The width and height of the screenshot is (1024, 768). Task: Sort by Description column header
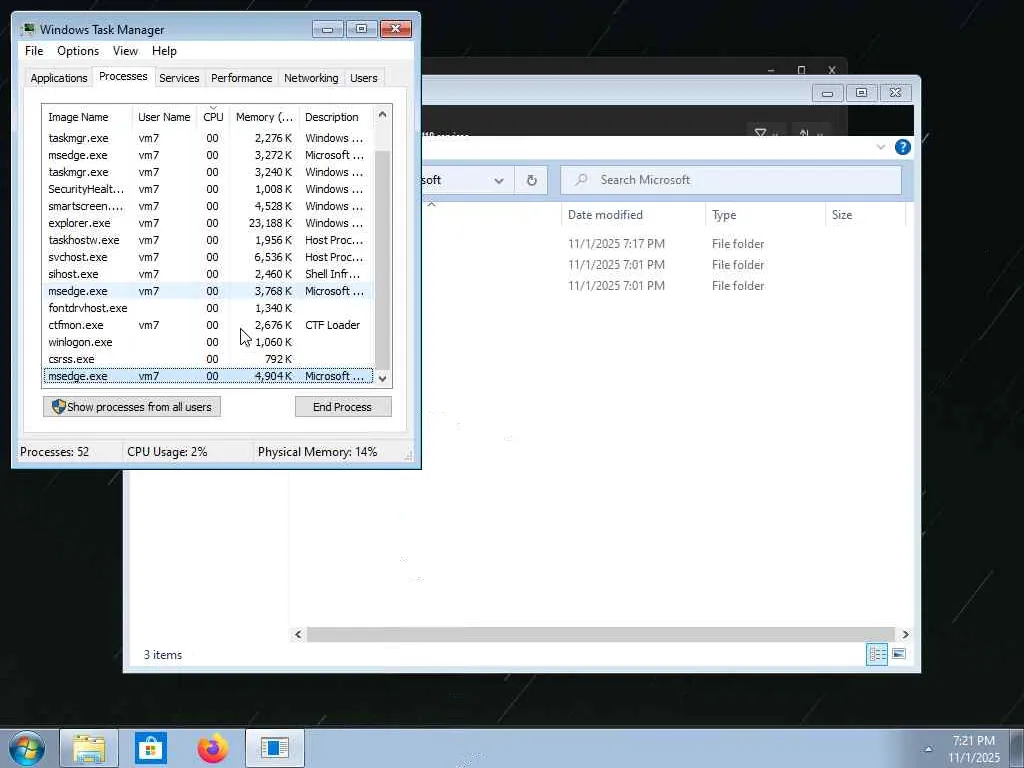[x=336, y=117]
